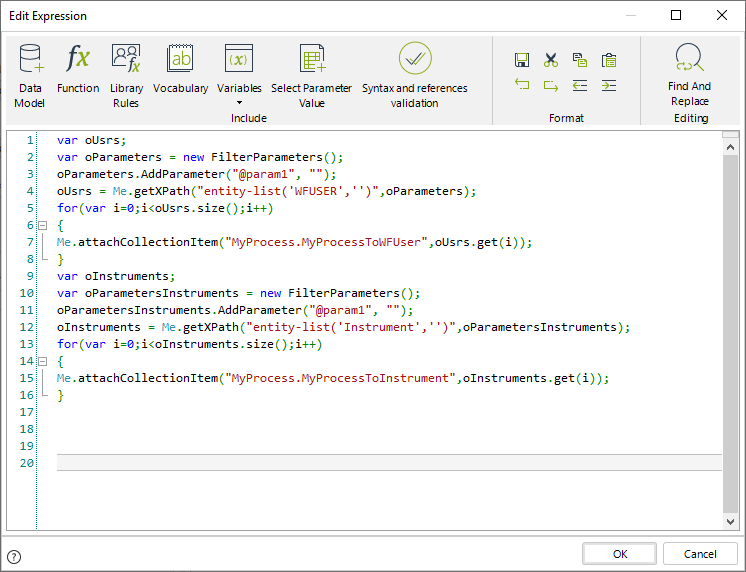The image size is (746, 572).
Task: Click 'var oInstruments;' on line 9
Action: pyautogui.click(x=116, y=276)
